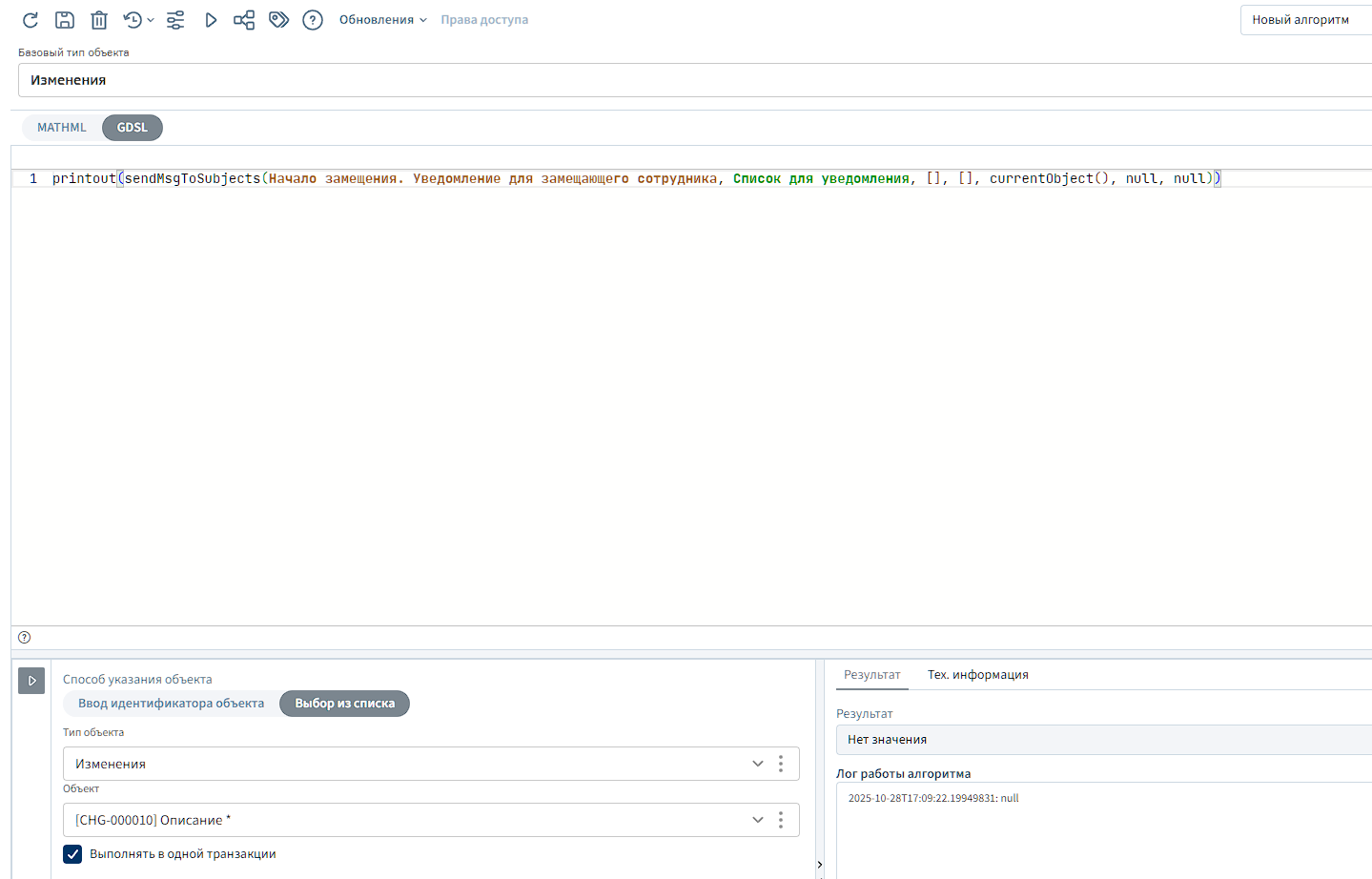
Task: Toggle 'Выполнять в одной транзакции' checkbox
Action: pos(73,854)
